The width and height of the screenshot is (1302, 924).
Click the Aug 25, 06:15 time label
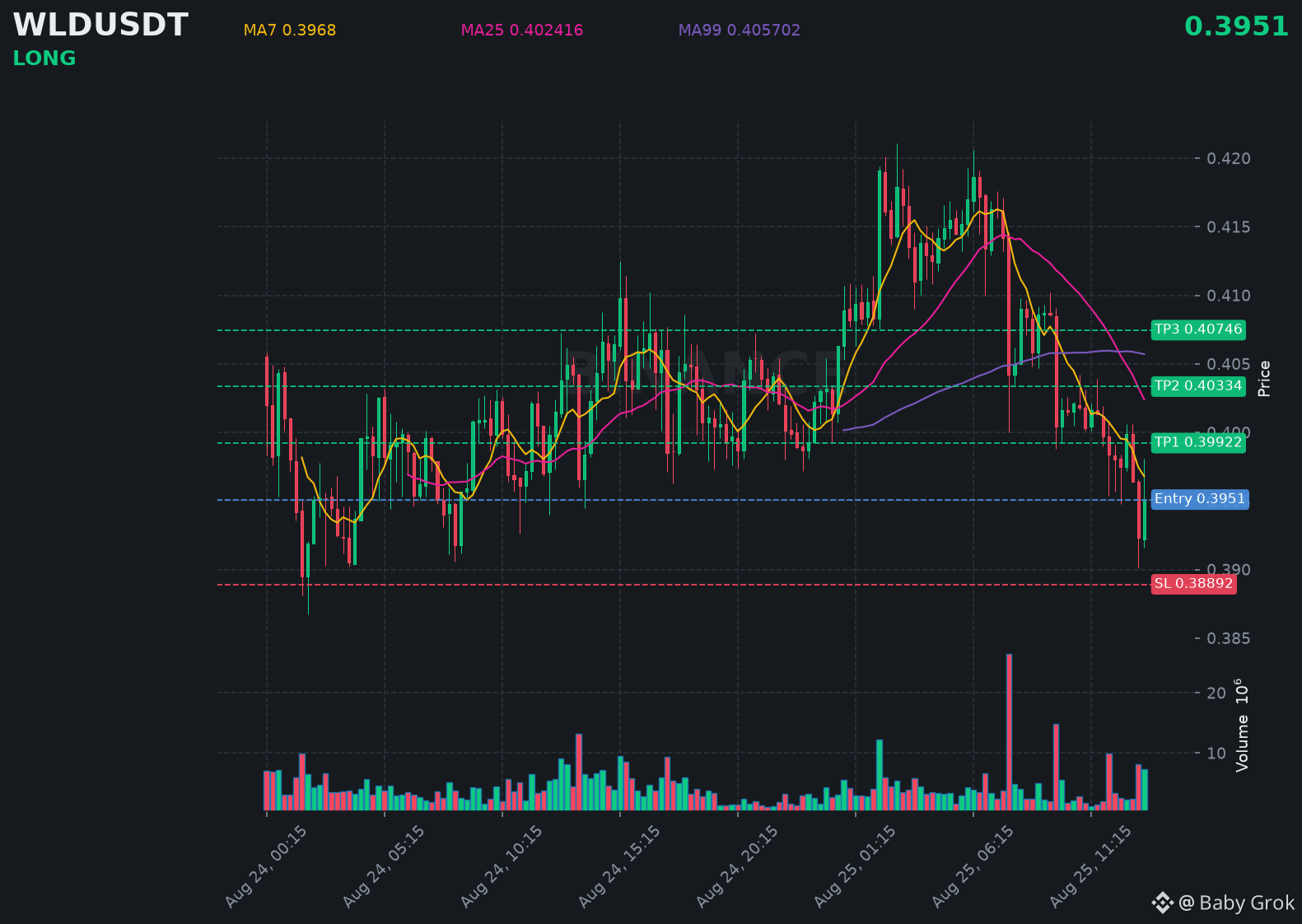click(x=973, y=866)
